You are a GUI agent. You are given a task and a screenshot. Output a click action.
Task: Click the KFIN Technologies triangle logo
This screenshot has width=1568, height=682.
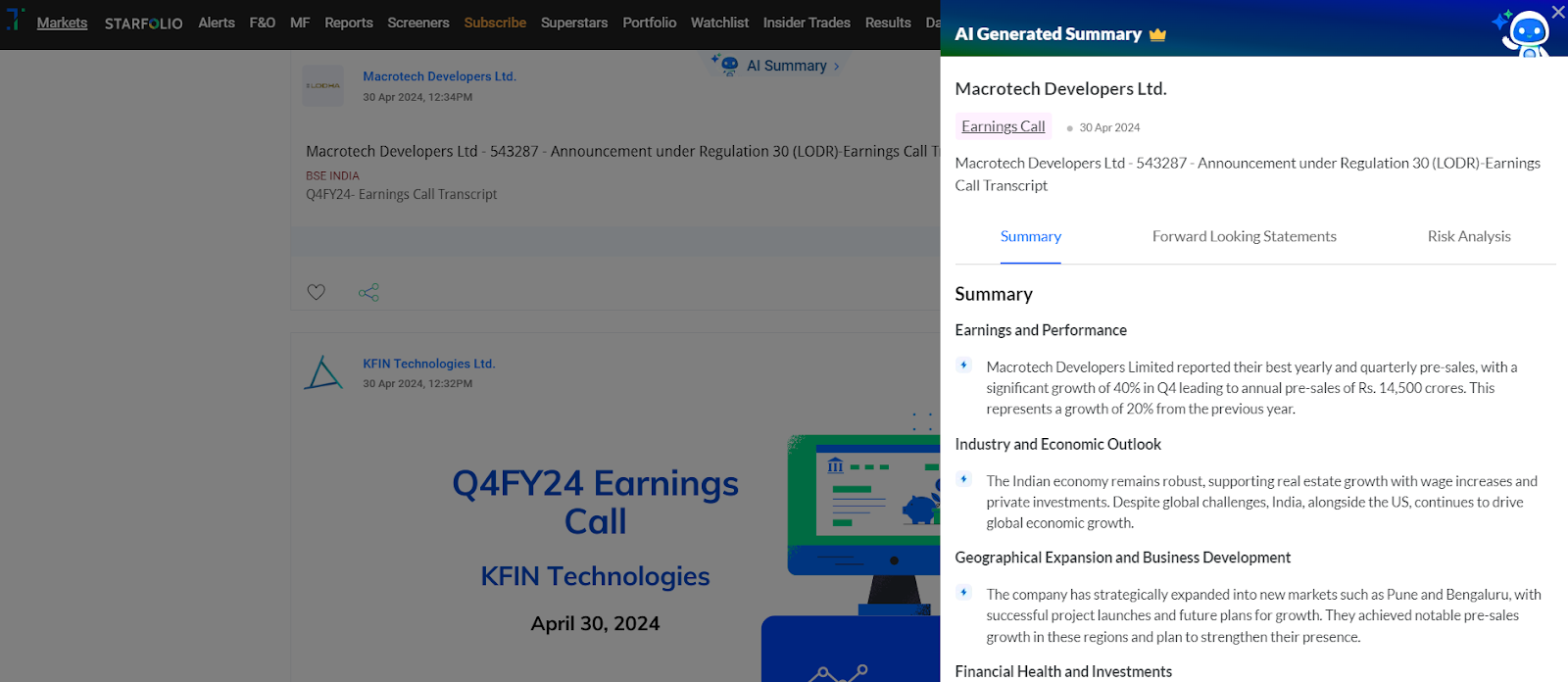[322, 373]
